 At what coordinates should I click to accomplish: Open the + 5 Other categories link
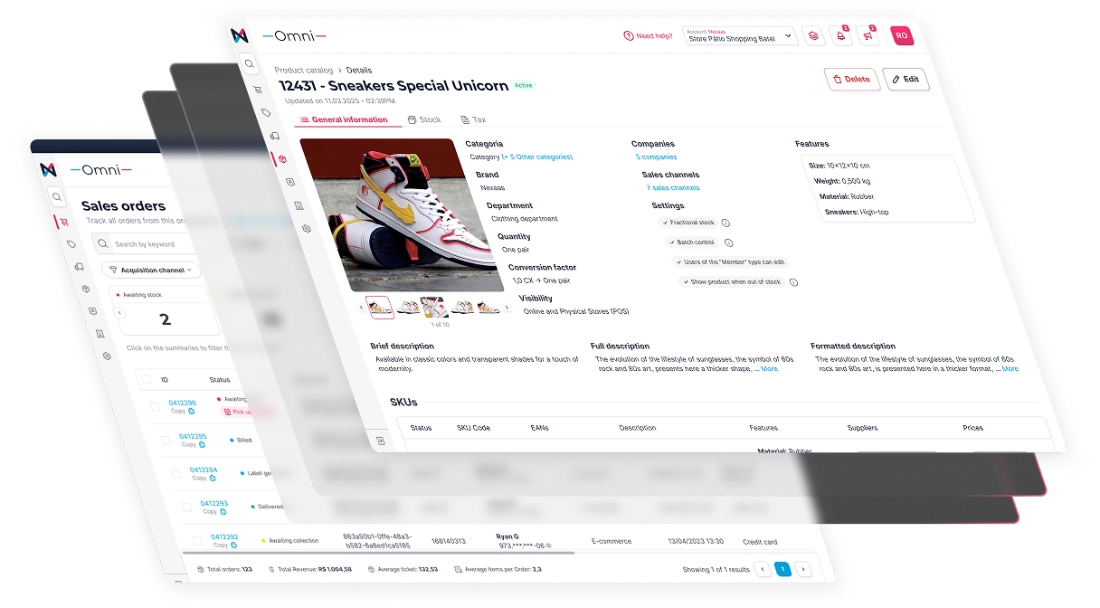537,157
